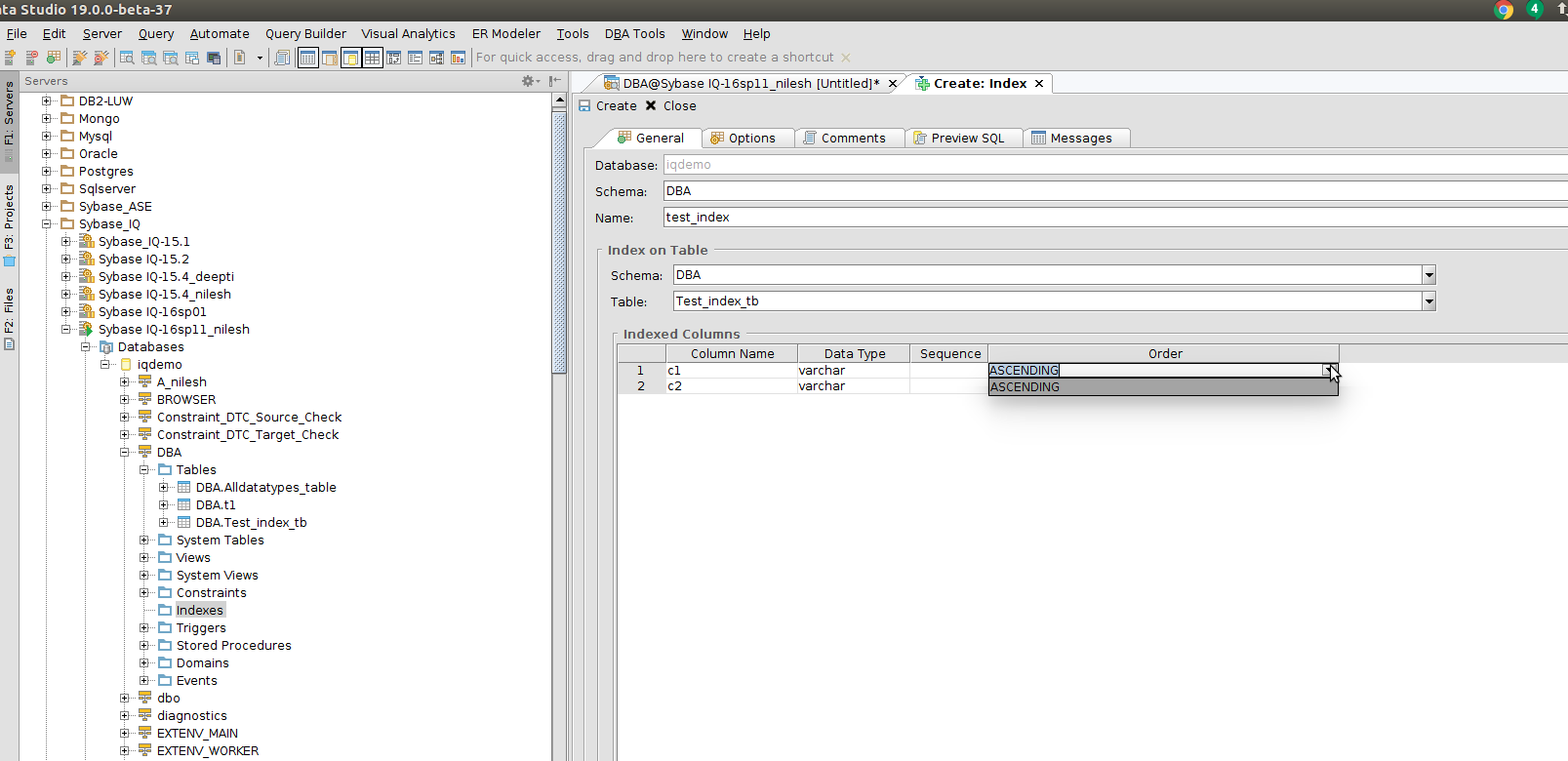Click the schema hierarchy toolbar icon
The width and height of the screenshot is (1568, 761).
(436, 58)
